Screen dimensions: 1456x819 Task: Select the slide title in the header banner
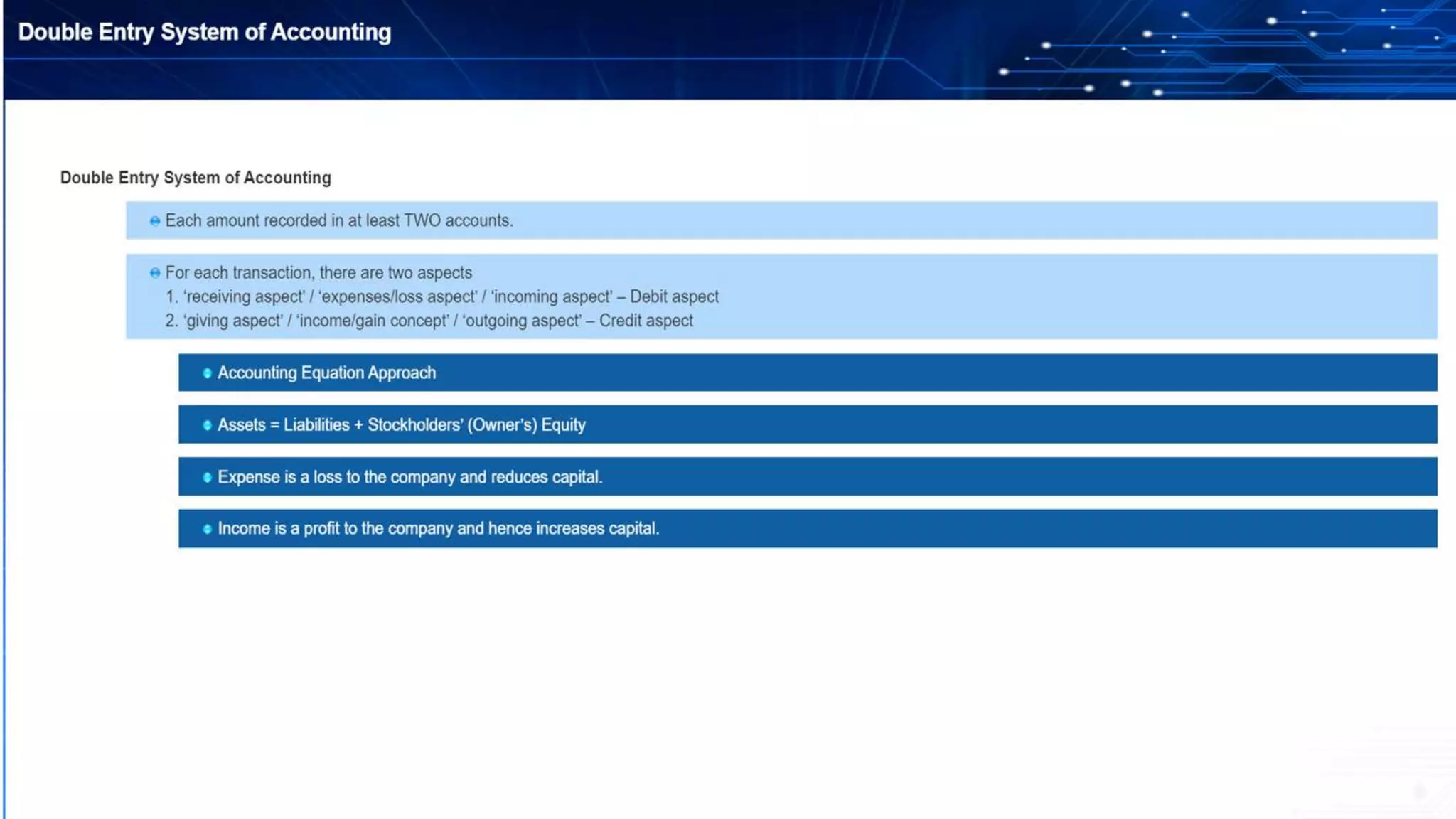click(x=205, y=32)
